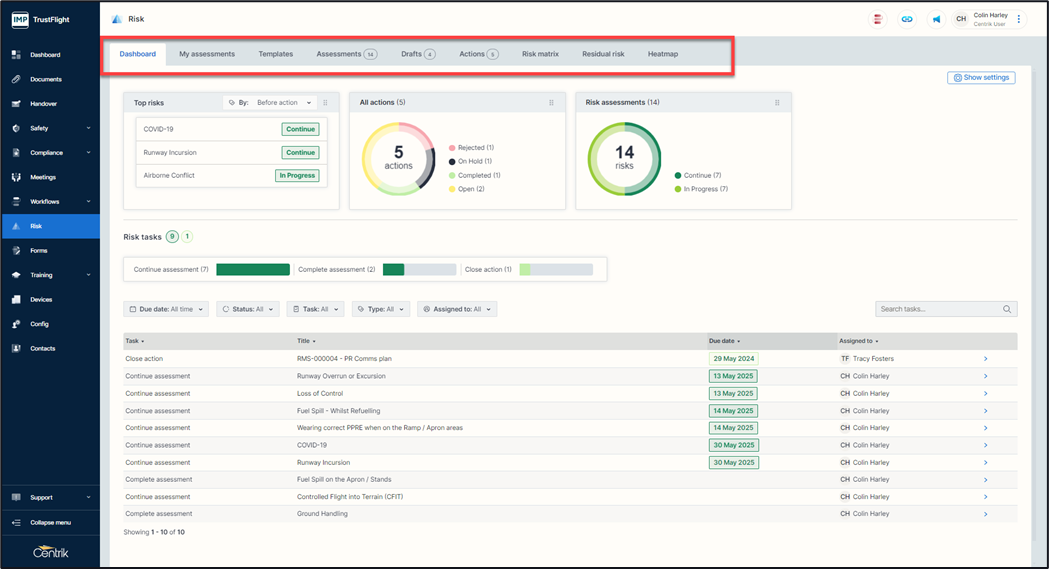Click the Show settings button

[981, 78]
